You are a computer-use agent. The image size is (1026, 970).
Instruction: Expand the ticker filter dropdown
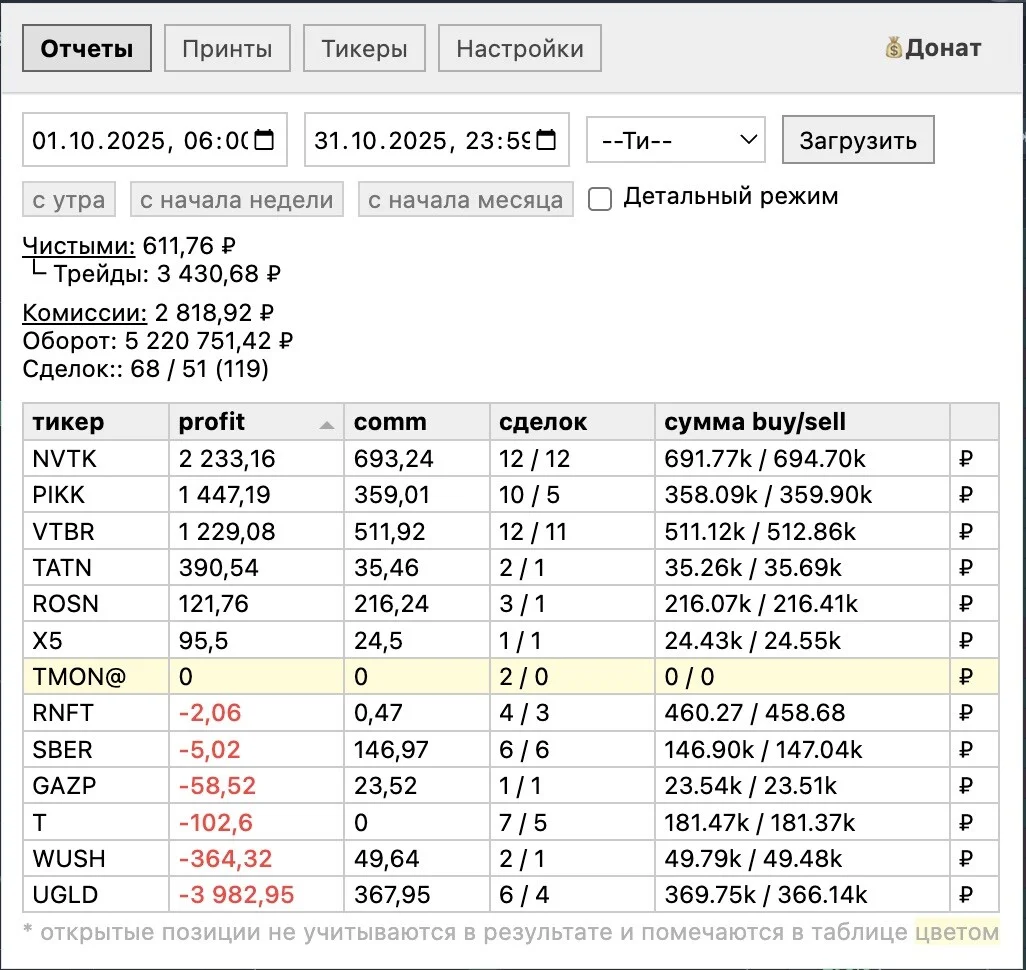pyautogui.click(x=675, y=140)
